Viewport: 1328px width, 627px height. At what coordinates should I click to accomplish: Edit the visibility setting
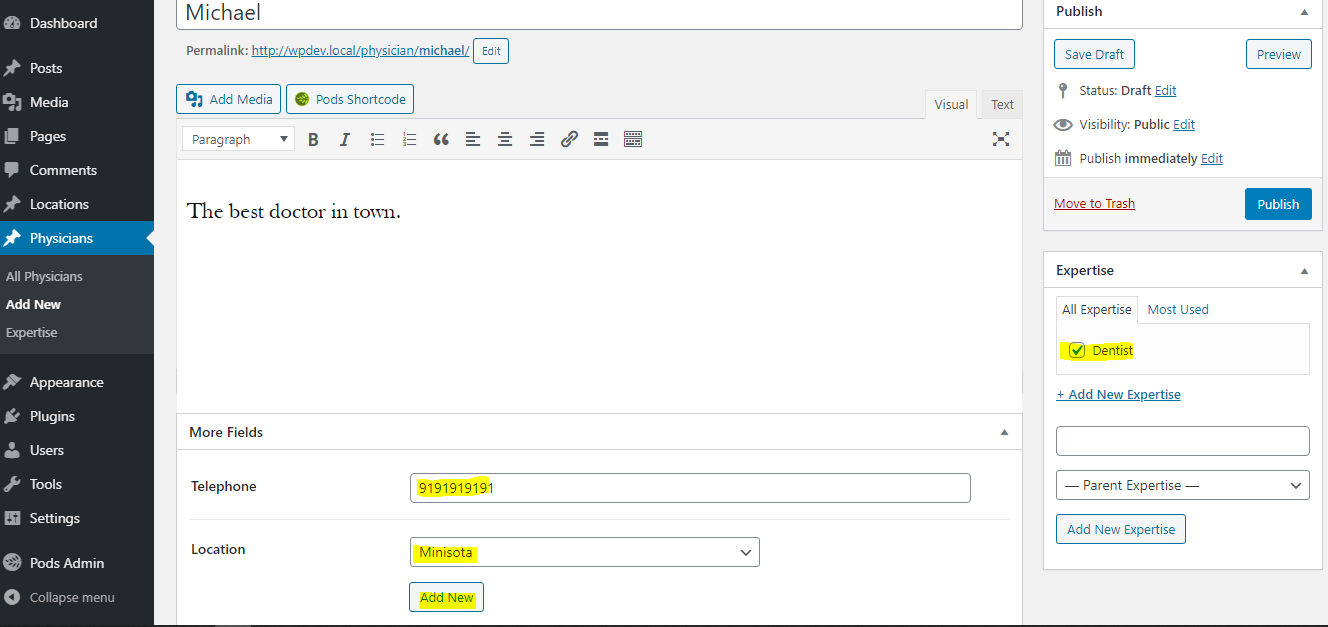click(1184, 124)
